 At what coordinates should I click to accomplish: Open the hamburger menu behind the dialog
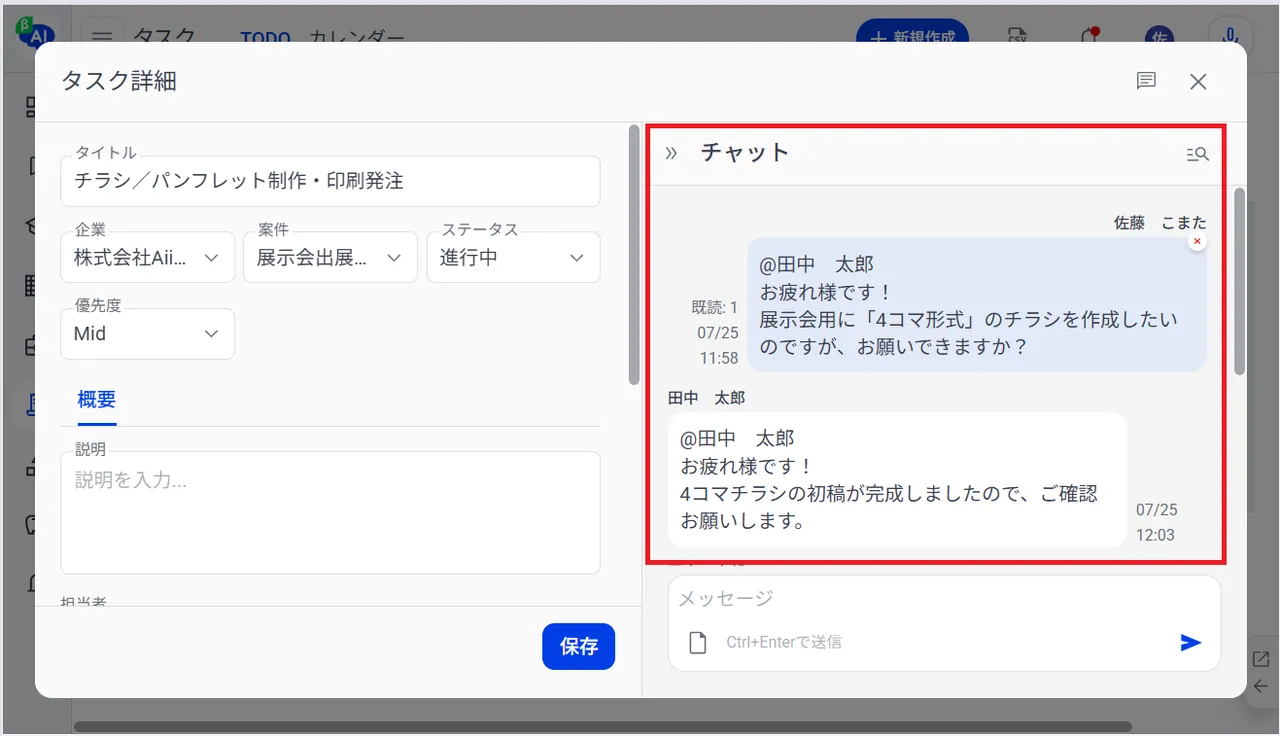[102, 36]
